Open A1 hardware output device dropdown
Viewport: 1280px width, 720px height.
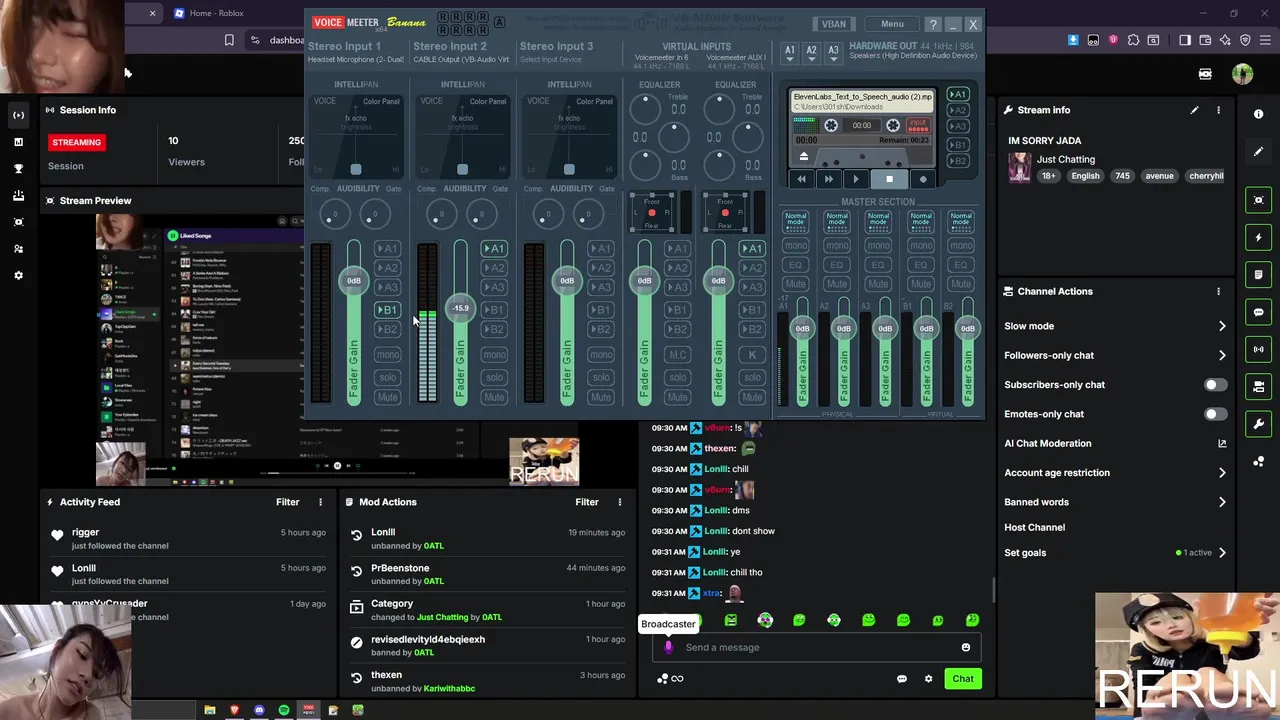coord(790,53)
